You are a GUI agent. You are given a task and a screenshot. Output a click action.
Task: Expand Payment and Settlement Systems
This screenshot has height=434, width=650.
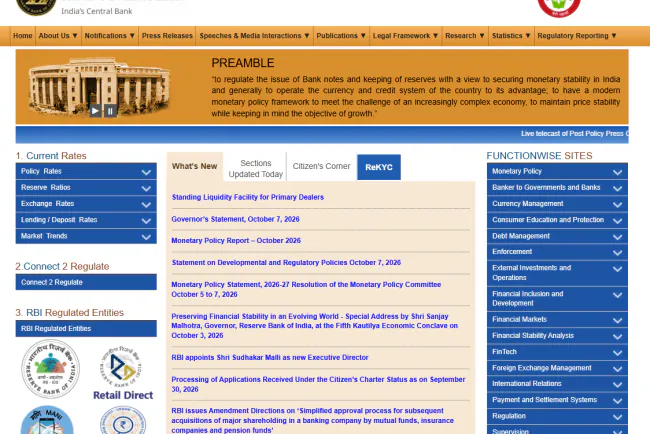tap(557, 400)
